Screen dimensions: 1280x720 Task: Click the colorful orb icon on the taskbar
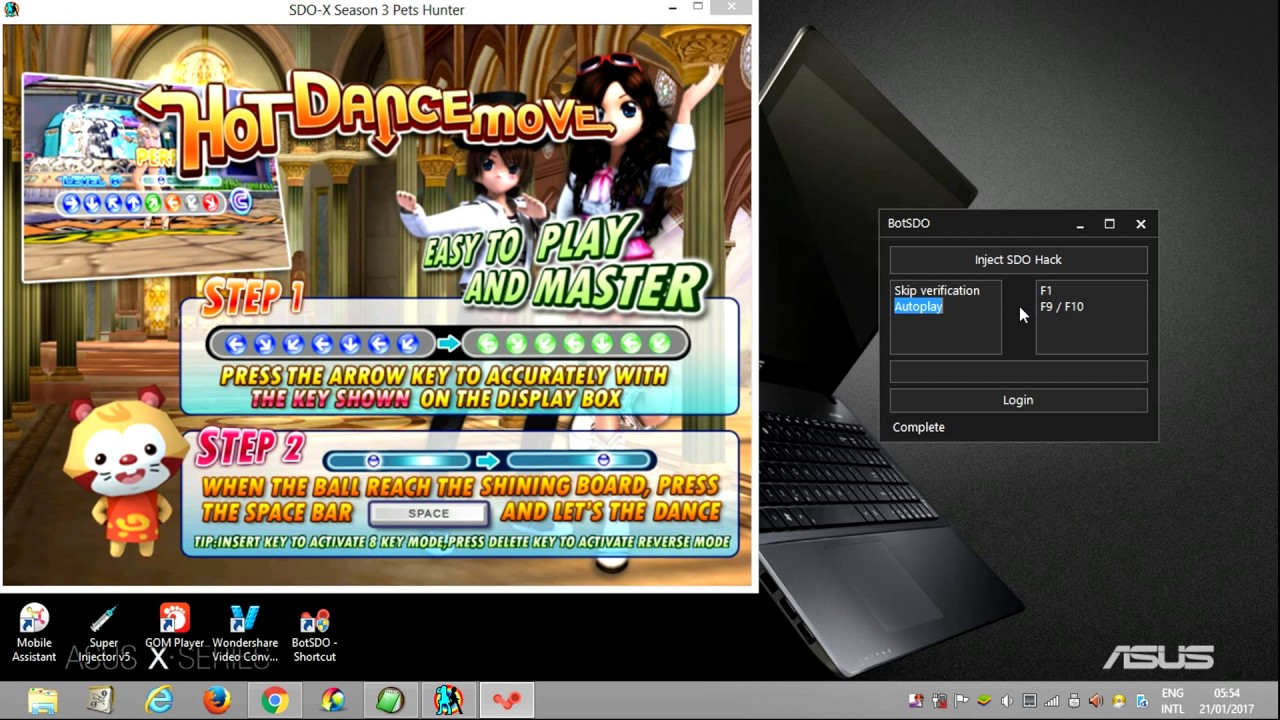(333, 701)
